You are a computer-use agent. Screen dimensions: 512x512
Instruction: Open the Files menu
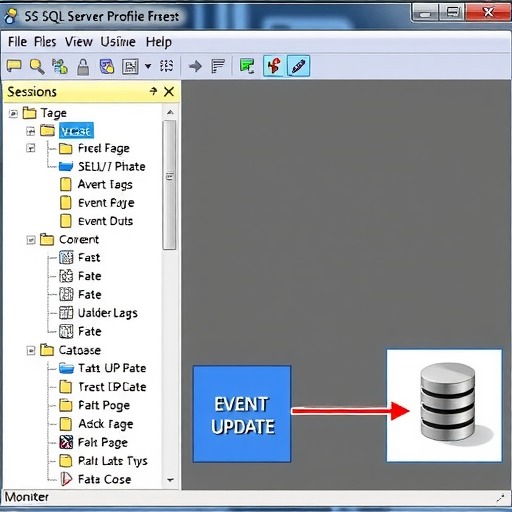tap(45, 42)
